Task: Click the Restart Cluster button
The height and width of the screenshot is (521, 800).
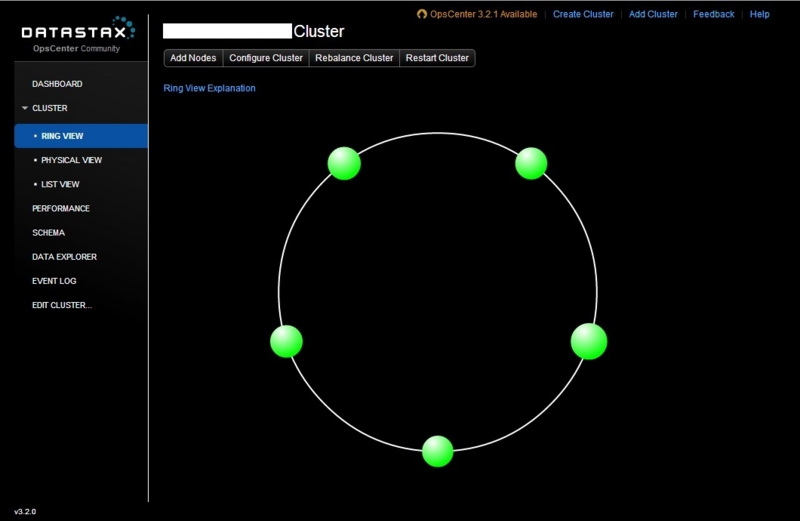Action: point(437,58)
